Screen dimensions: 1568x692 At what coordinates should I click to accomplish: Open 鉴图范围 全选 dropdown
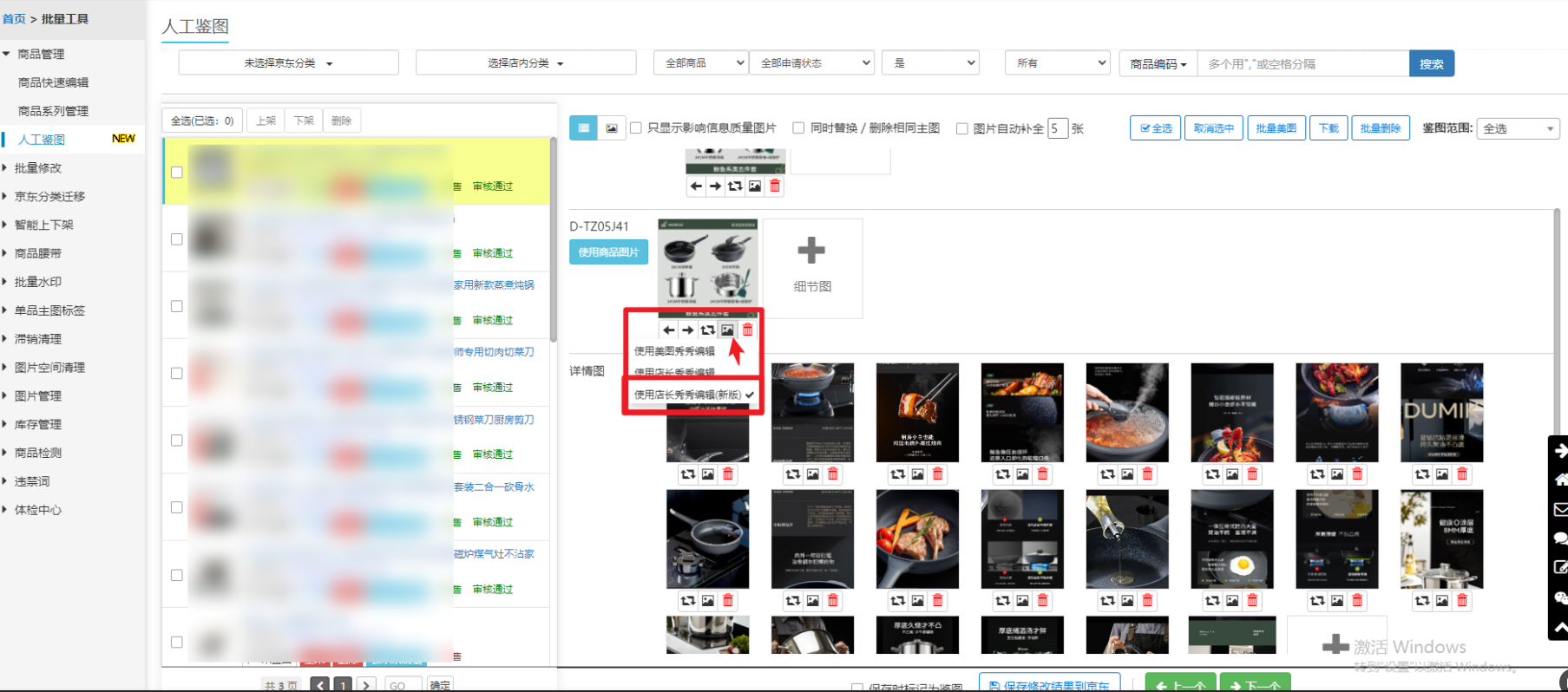1518,129
